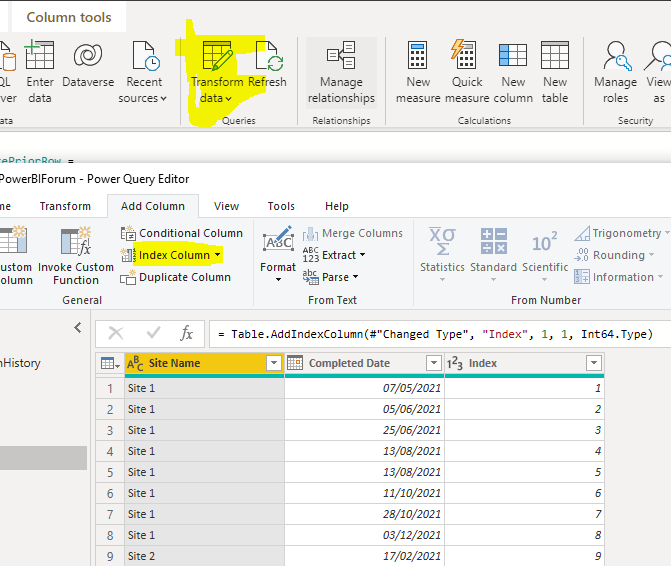Click Merge Columns
Screen dimensions: 671x566
point(353,233)
